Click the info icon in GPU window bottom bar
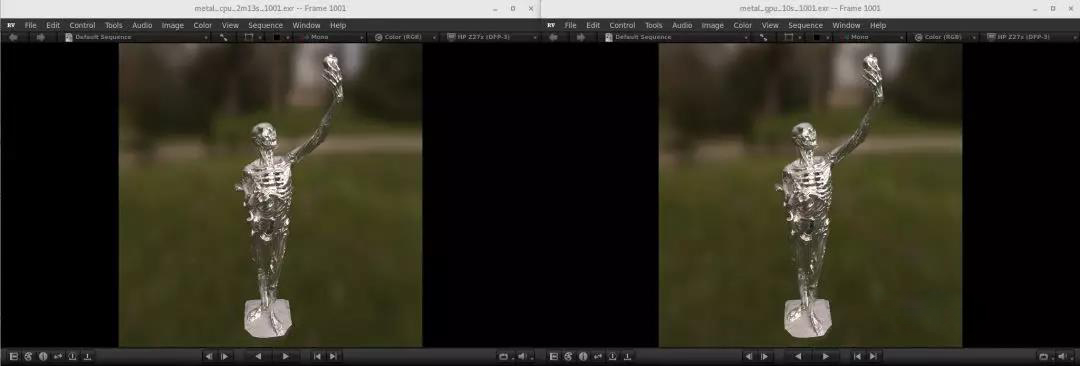This screenshot has width=1080, height=366. pyautogui.click(x=583, y=356)
